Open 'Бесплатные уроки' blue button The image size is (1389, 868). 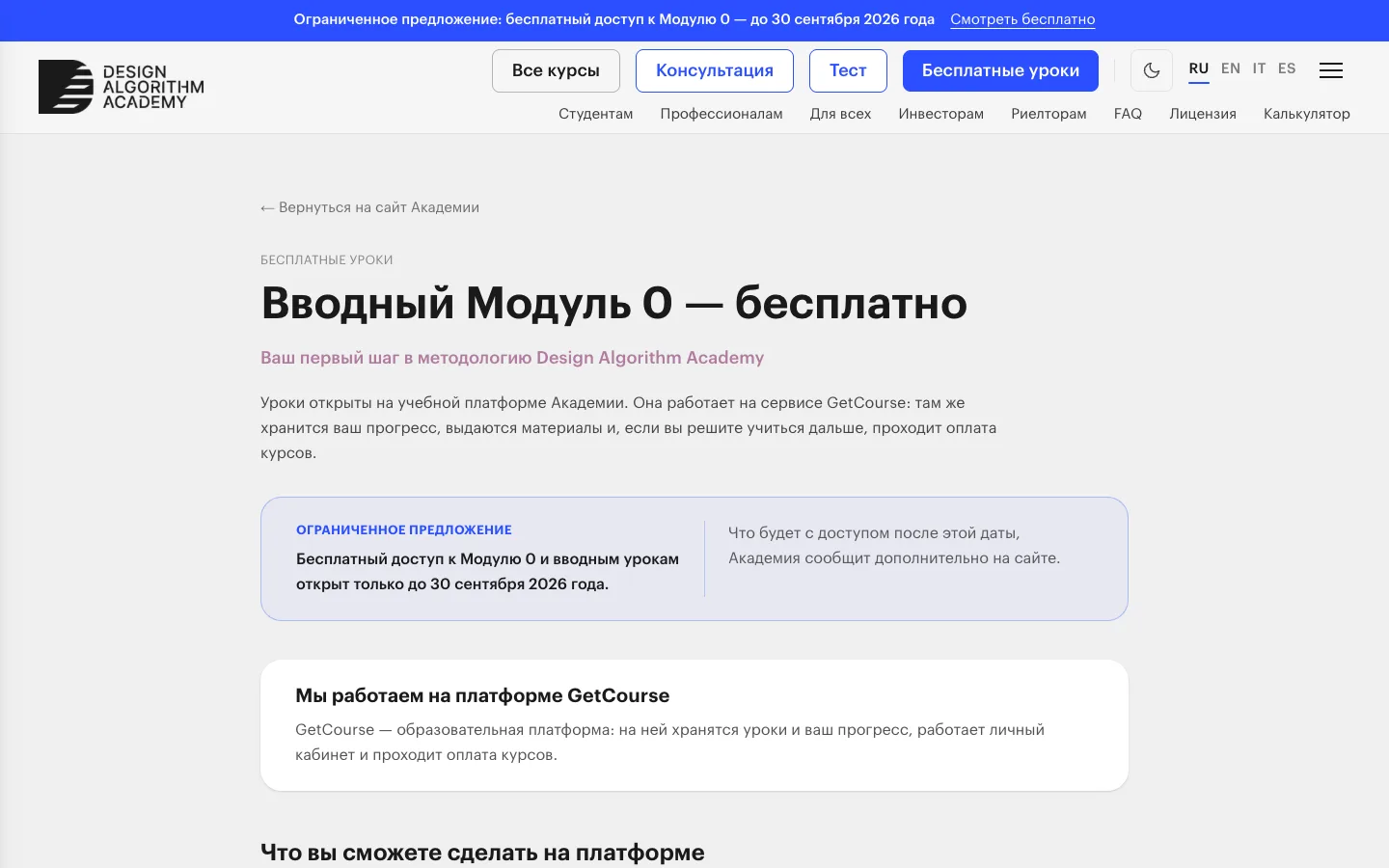pos(1000,70)
